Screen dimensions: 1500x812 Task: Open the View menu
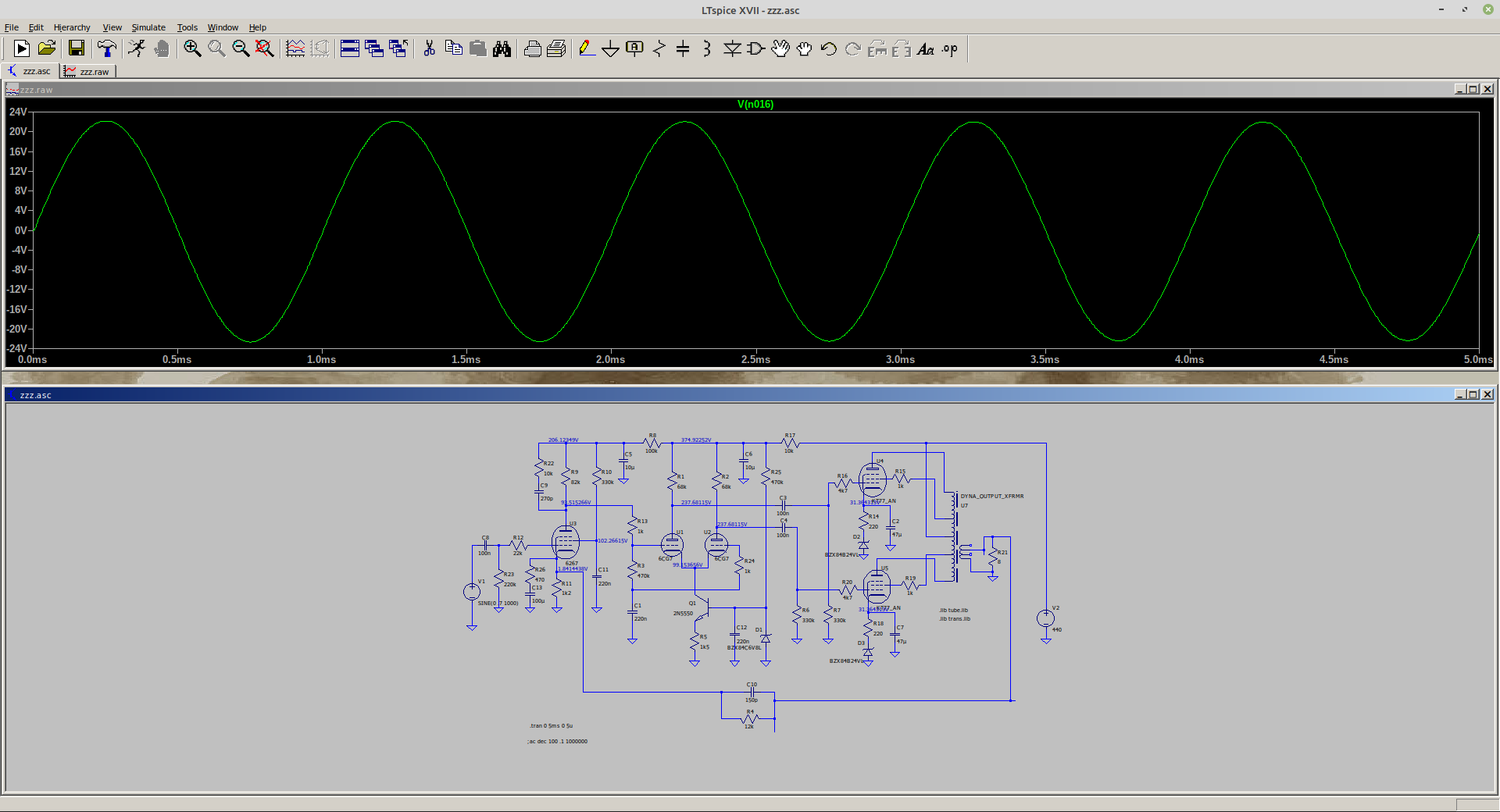point(112,27)
